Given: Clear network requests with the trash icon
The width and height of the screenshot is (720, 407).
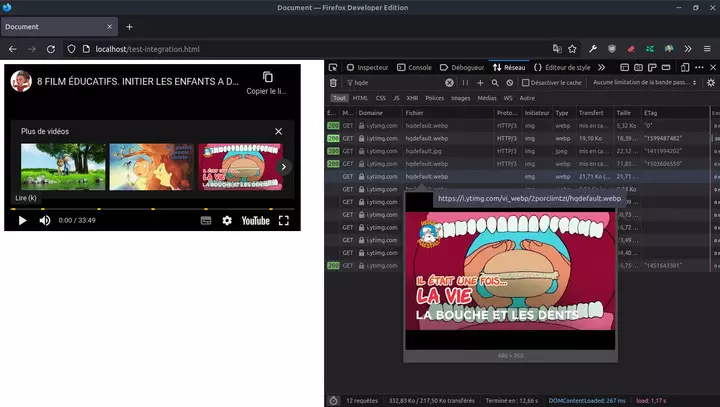Looking at the screenshot, I should (x=333, y=83).
